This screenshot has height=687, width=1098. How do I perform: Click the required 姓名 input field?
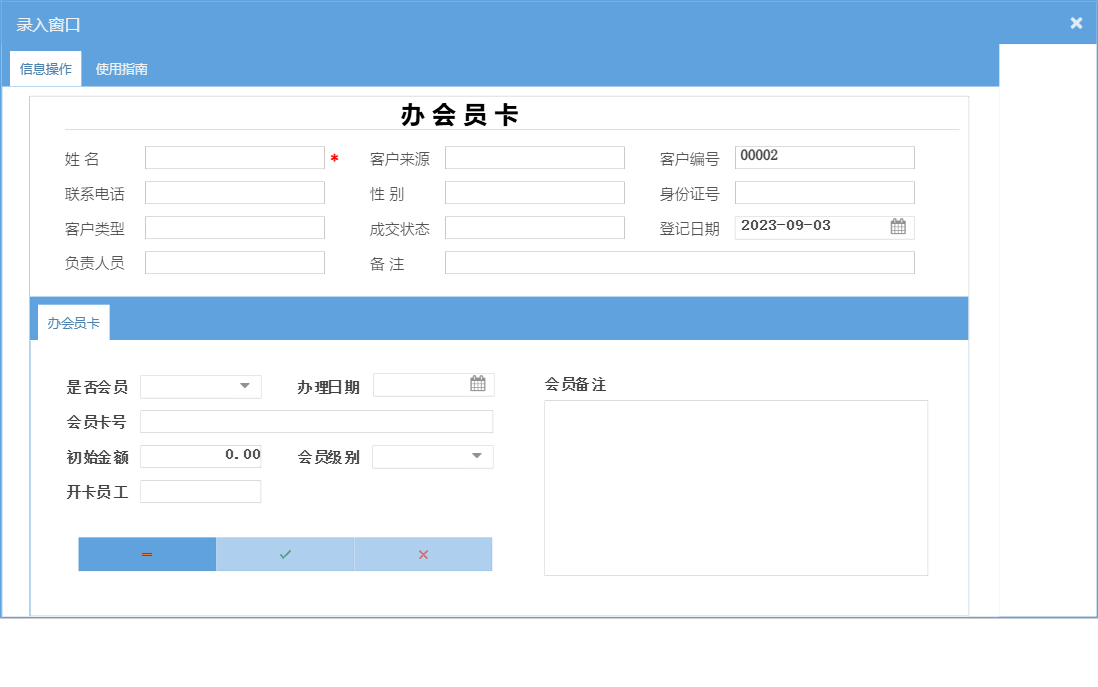(x=234, y=157)
